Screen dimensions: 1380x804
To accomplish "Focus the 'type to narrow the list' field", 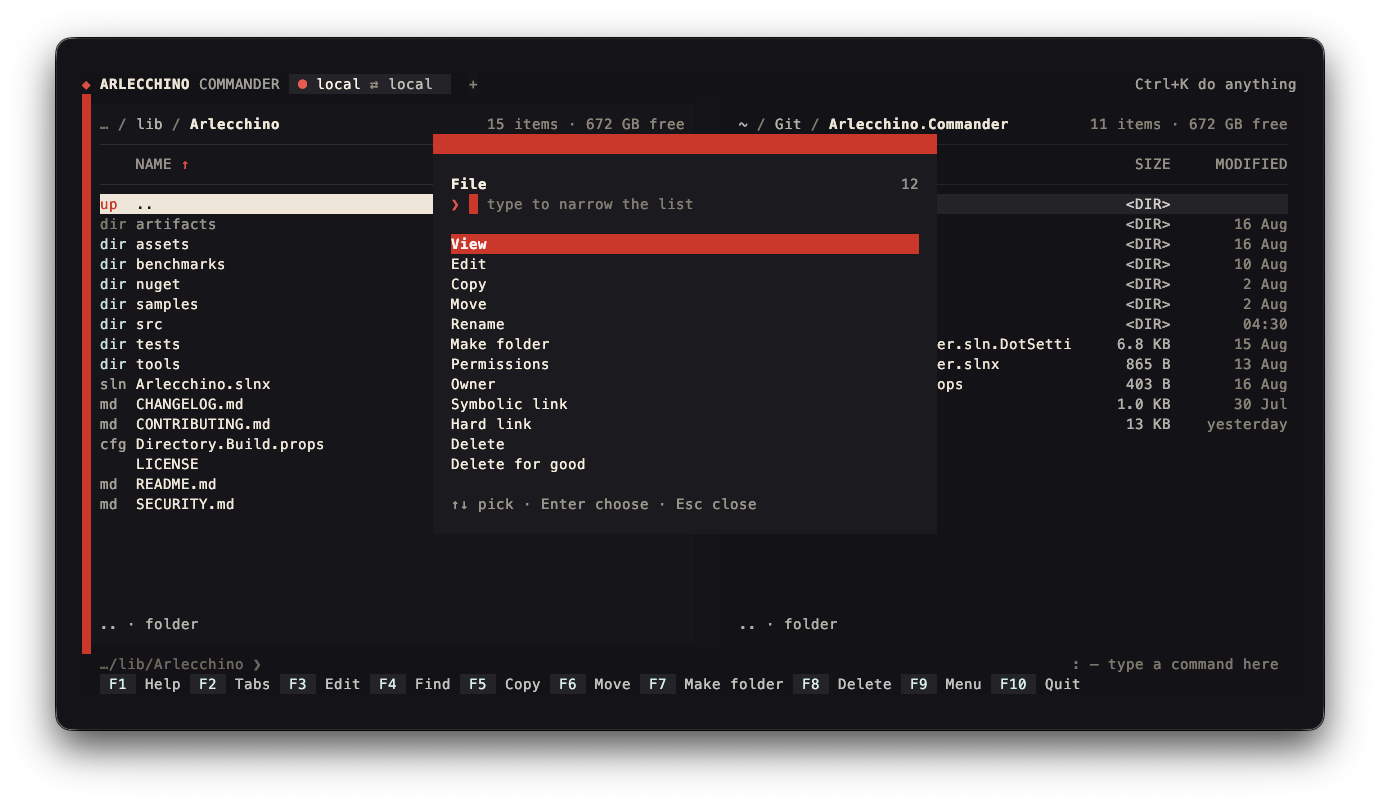I will click(685, 204).
